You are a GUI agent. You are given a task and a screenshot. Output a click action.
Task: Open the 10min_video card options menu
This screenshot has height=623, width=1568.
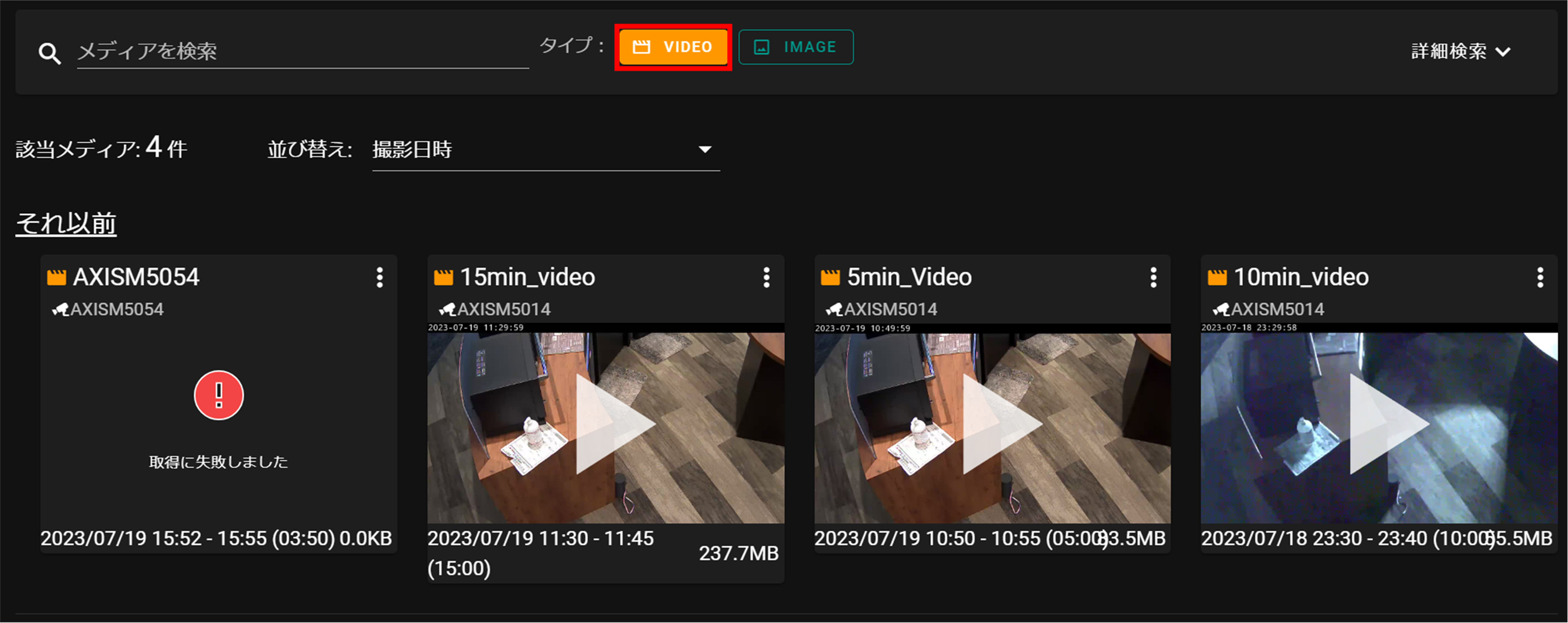tap(1540, 277)
